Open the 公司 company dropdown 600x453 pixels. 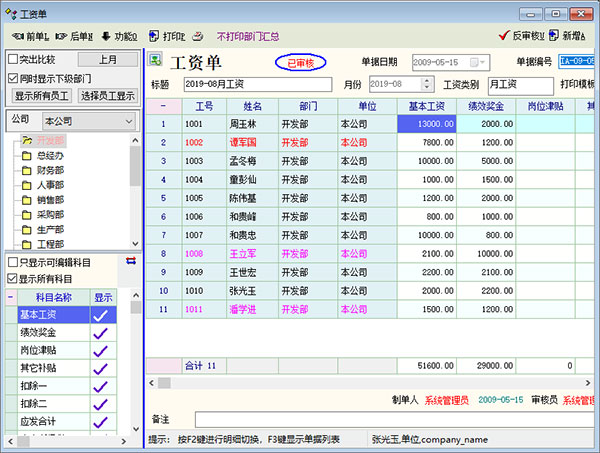coord(130,120)
